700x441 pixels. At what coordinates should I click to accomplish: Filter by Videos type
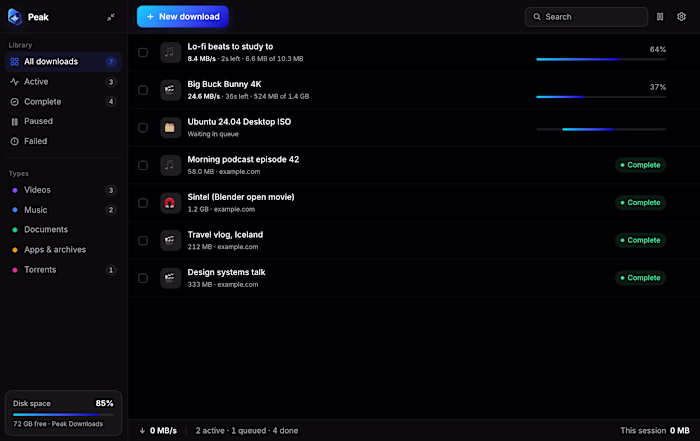(63, 190)
